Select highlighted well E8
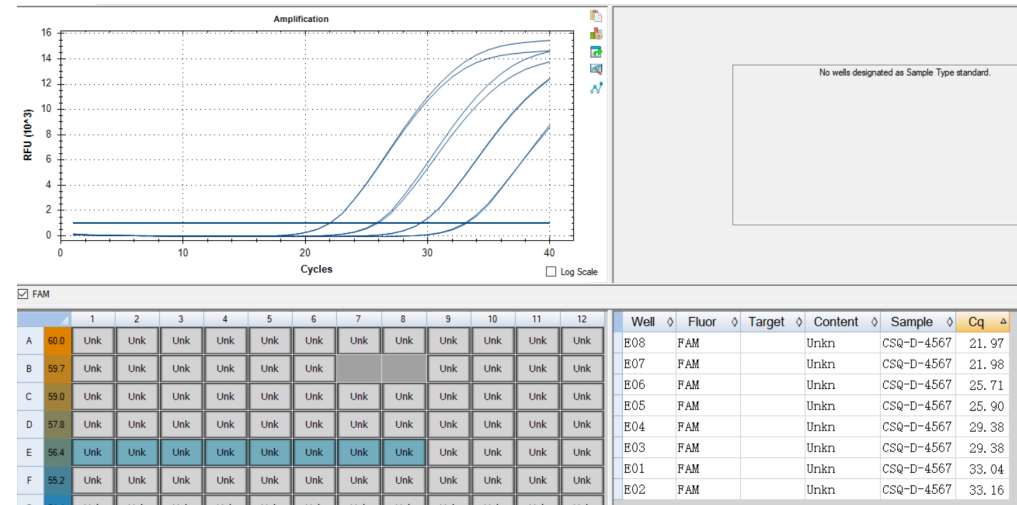 click(403, 452)
